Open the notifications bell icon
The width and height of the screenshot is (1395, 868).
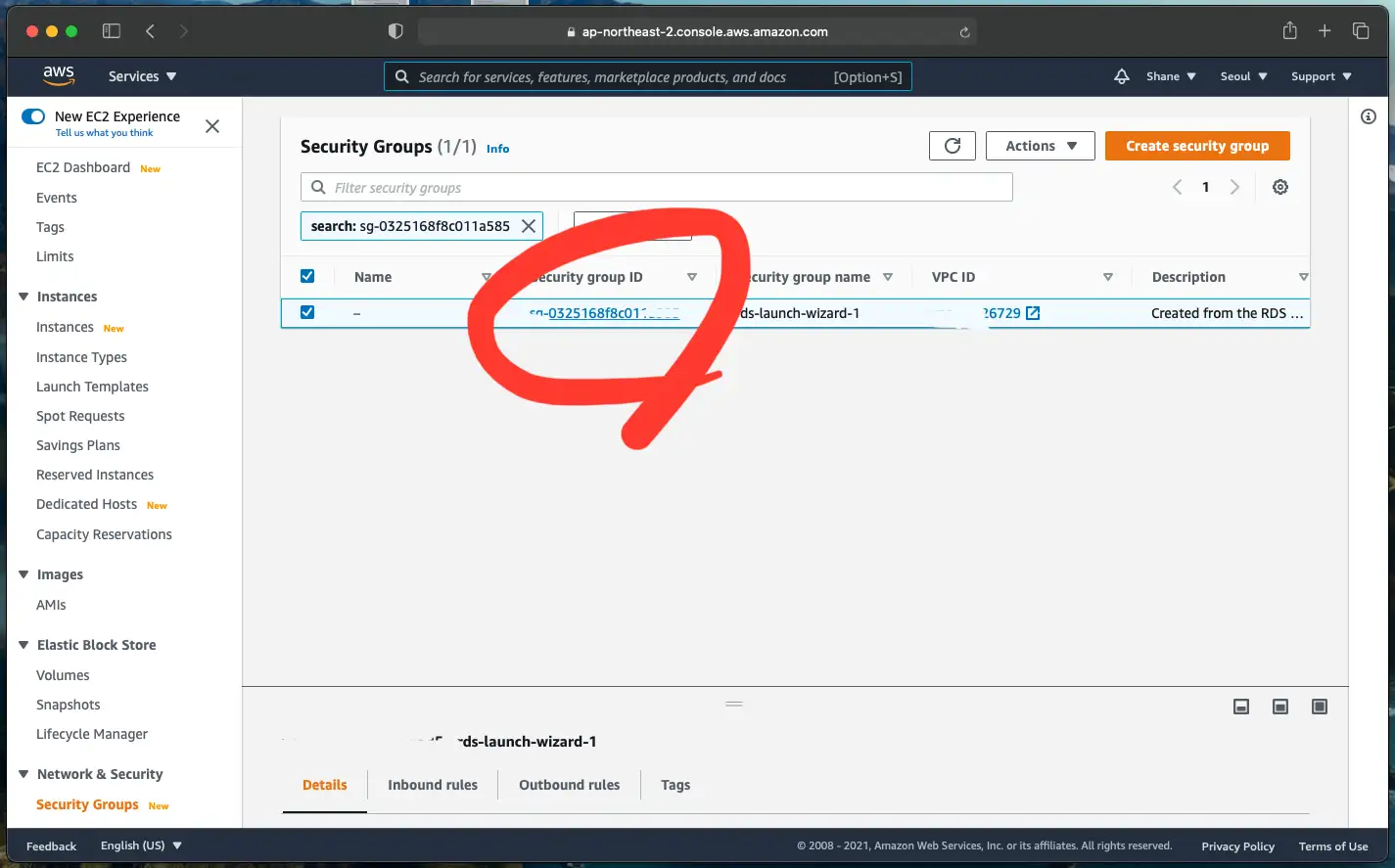[1122, 76]
